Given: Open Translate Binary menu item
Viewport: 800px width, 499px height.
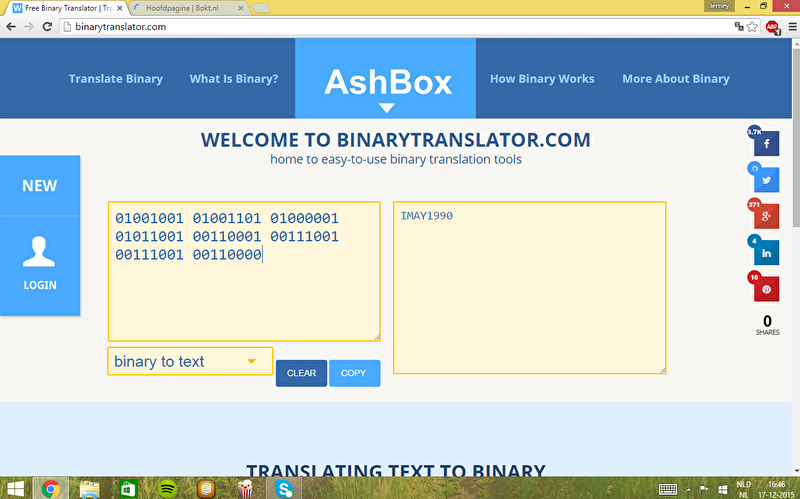Looking at the screenshot, I should pos(116,79).
